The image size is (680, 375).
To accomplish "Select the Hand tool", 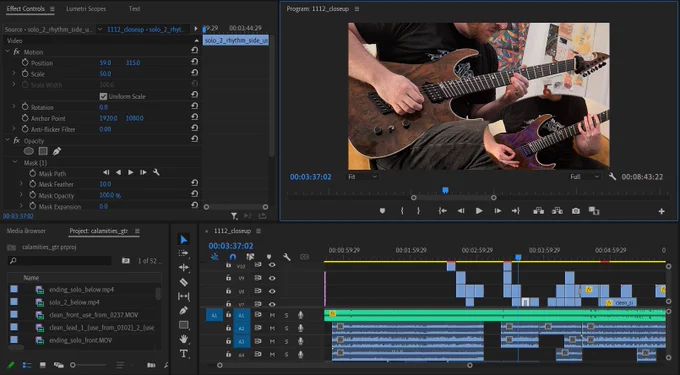I will (183, 339).
